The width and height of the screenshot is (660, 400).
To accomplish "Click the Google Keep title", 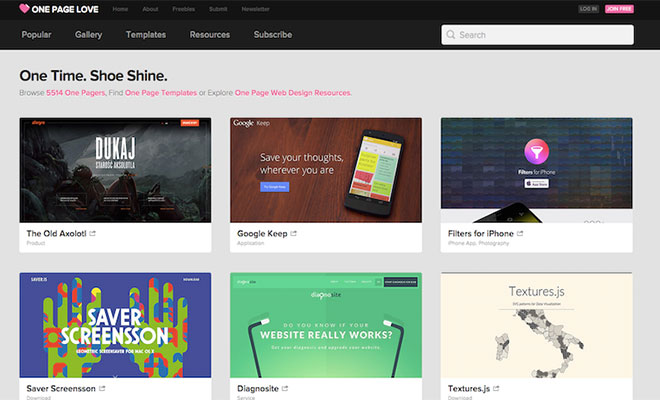I will click(262, 233).
